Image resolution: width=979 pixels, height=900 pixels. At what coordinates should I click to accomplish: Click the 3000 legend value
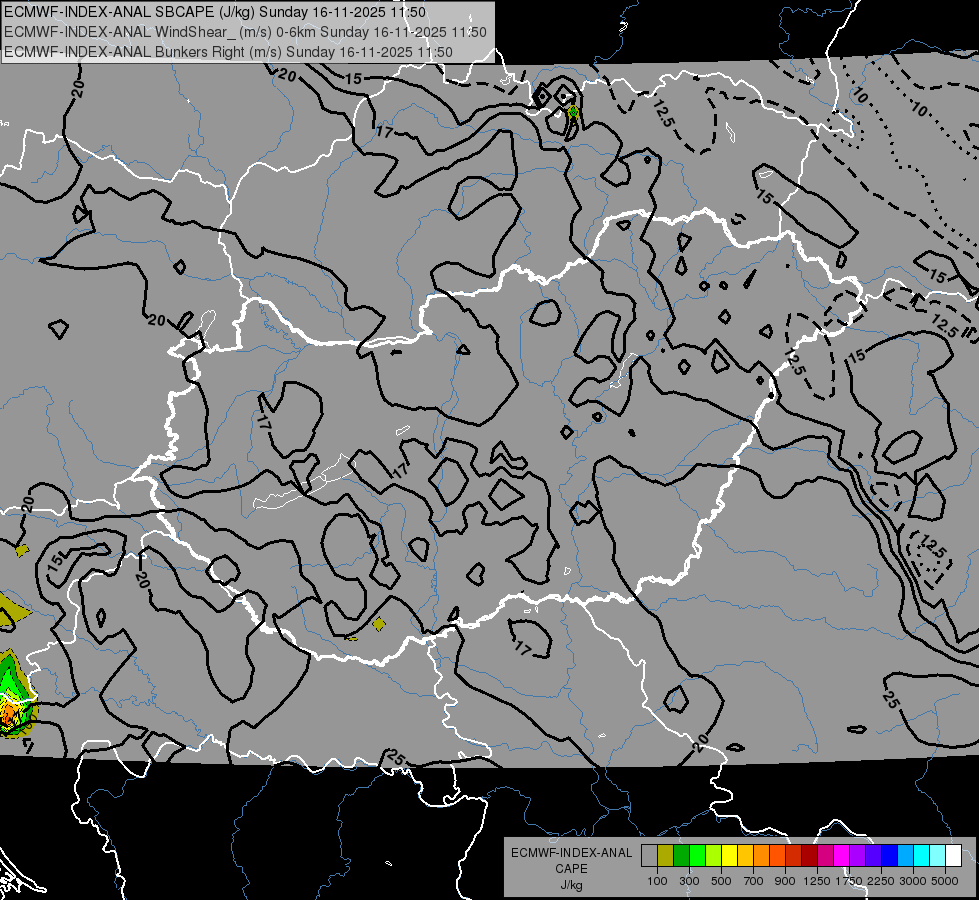click(913, 881)
